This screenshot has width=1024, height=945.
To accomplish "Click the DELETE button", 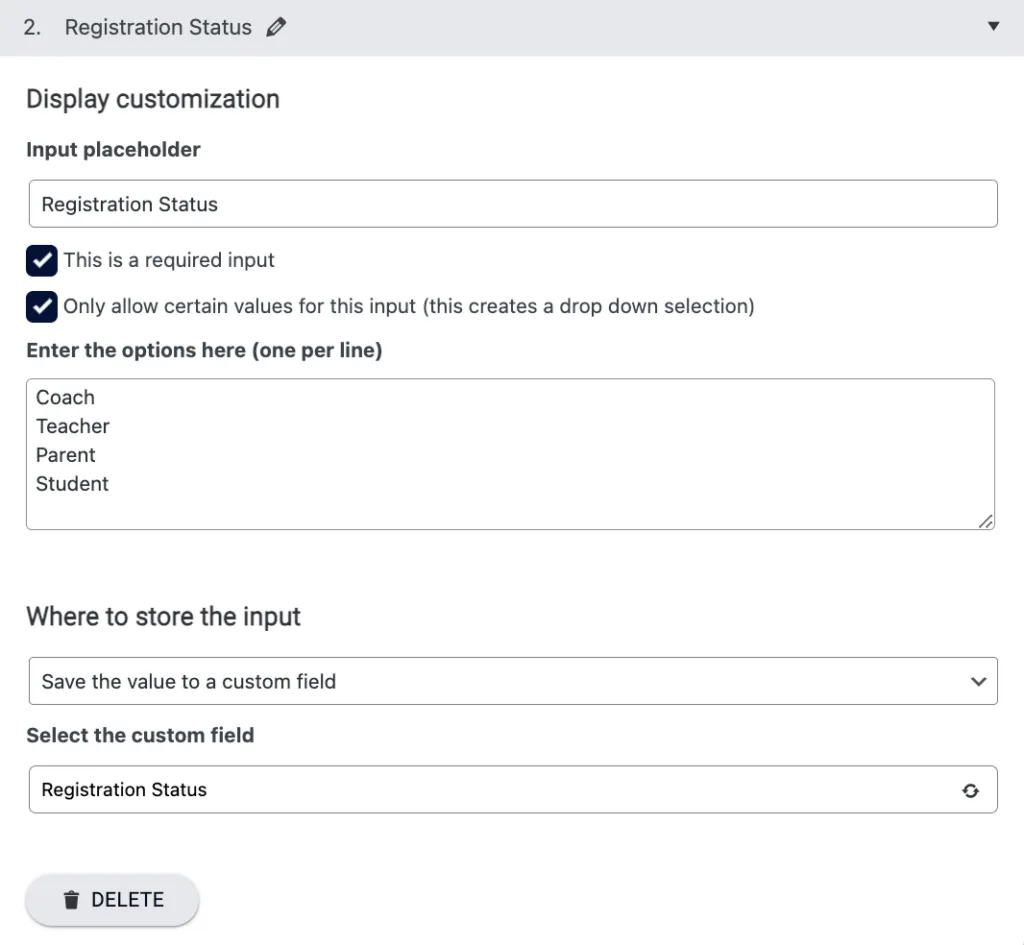I will (112, 899).
